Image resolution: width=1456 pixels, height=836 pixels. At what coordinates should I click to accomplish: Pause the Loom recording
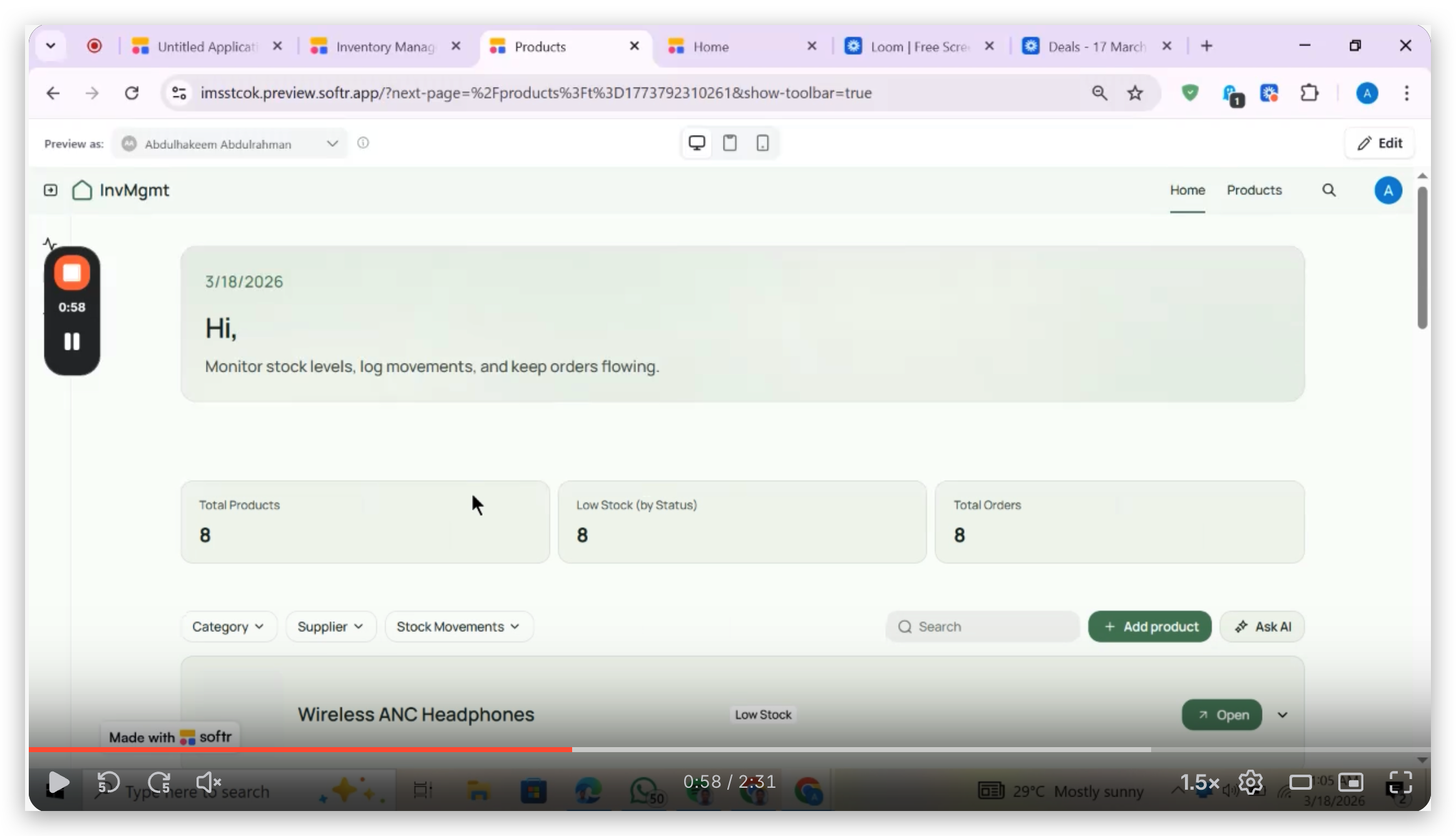pyautogui.click(x=72, y=342)
